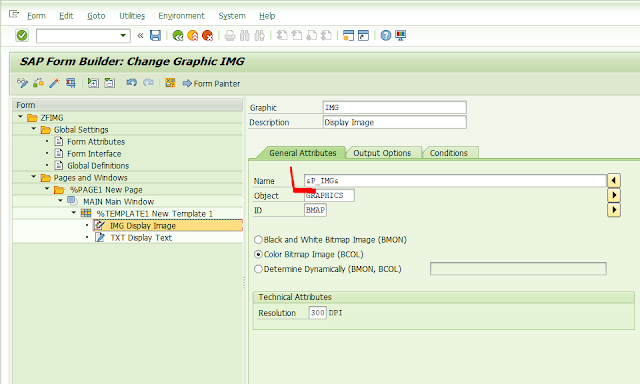Switch to the General Attributes tab
Viewport: 640px width, 384px height.
[x=302, y=153]
